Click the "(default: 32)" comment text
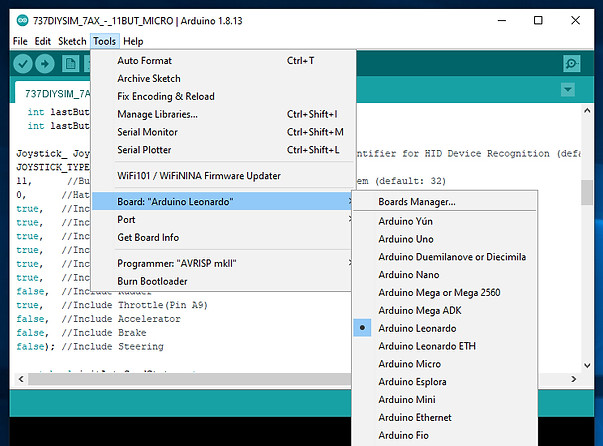This screenshot has height=446, width=603. pos(410,181)
